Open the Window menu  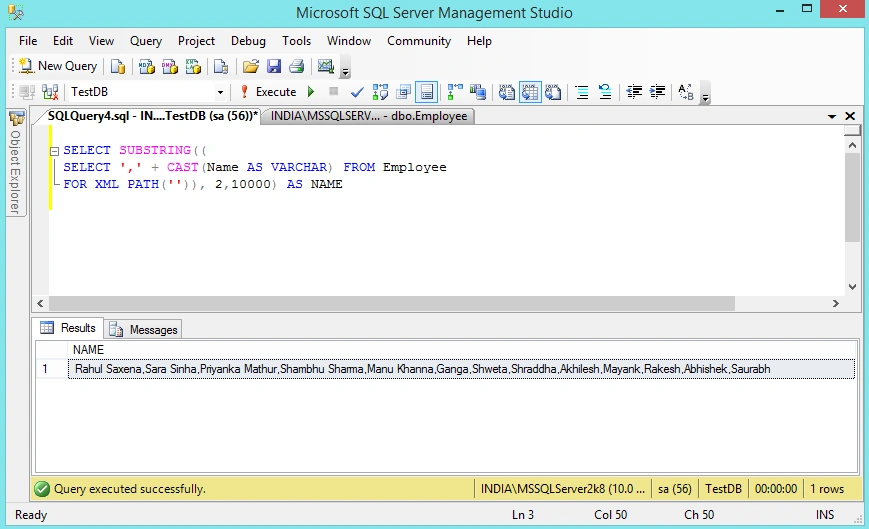click(349, 41)
